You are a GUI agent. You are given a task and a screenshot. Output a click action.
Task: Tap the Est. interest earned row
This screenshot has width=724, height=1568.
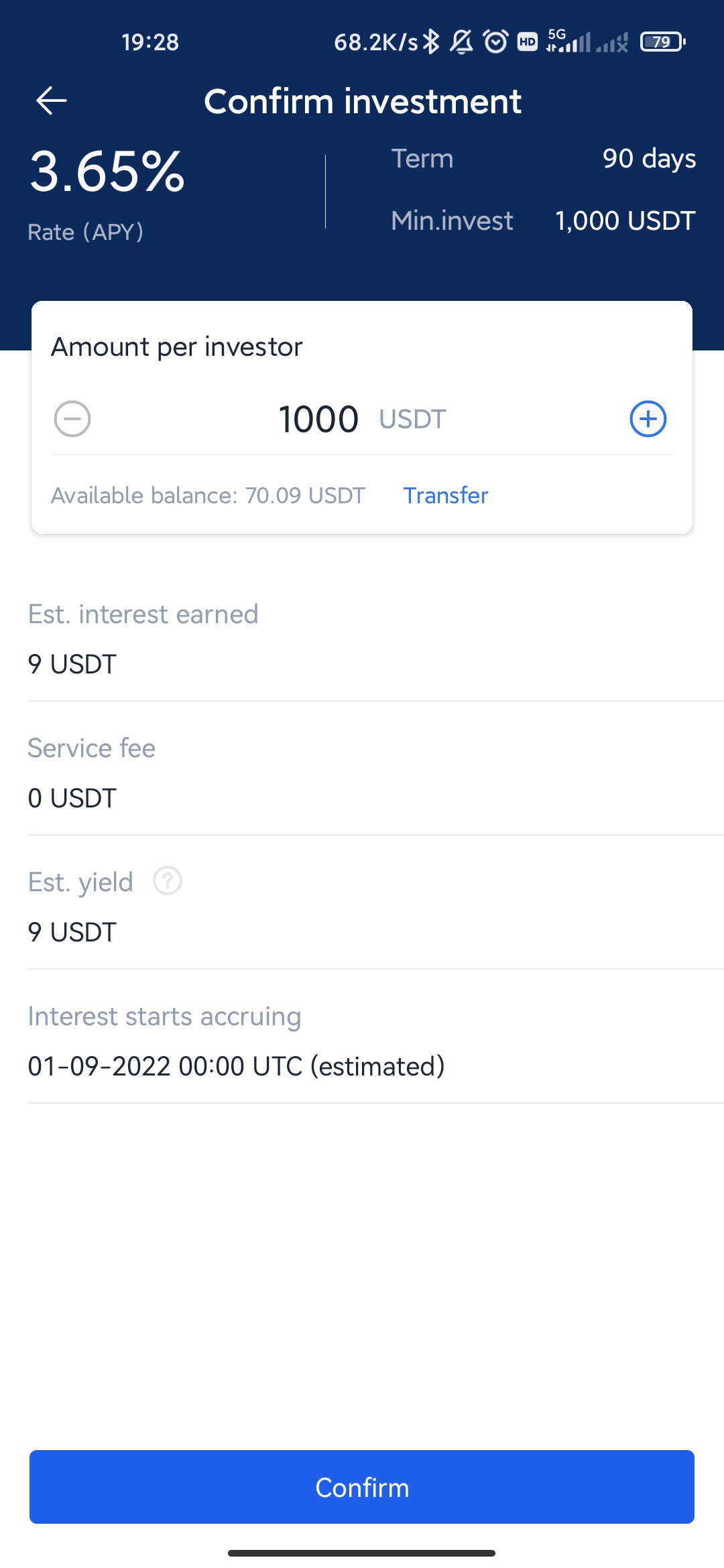click(375, 639)
